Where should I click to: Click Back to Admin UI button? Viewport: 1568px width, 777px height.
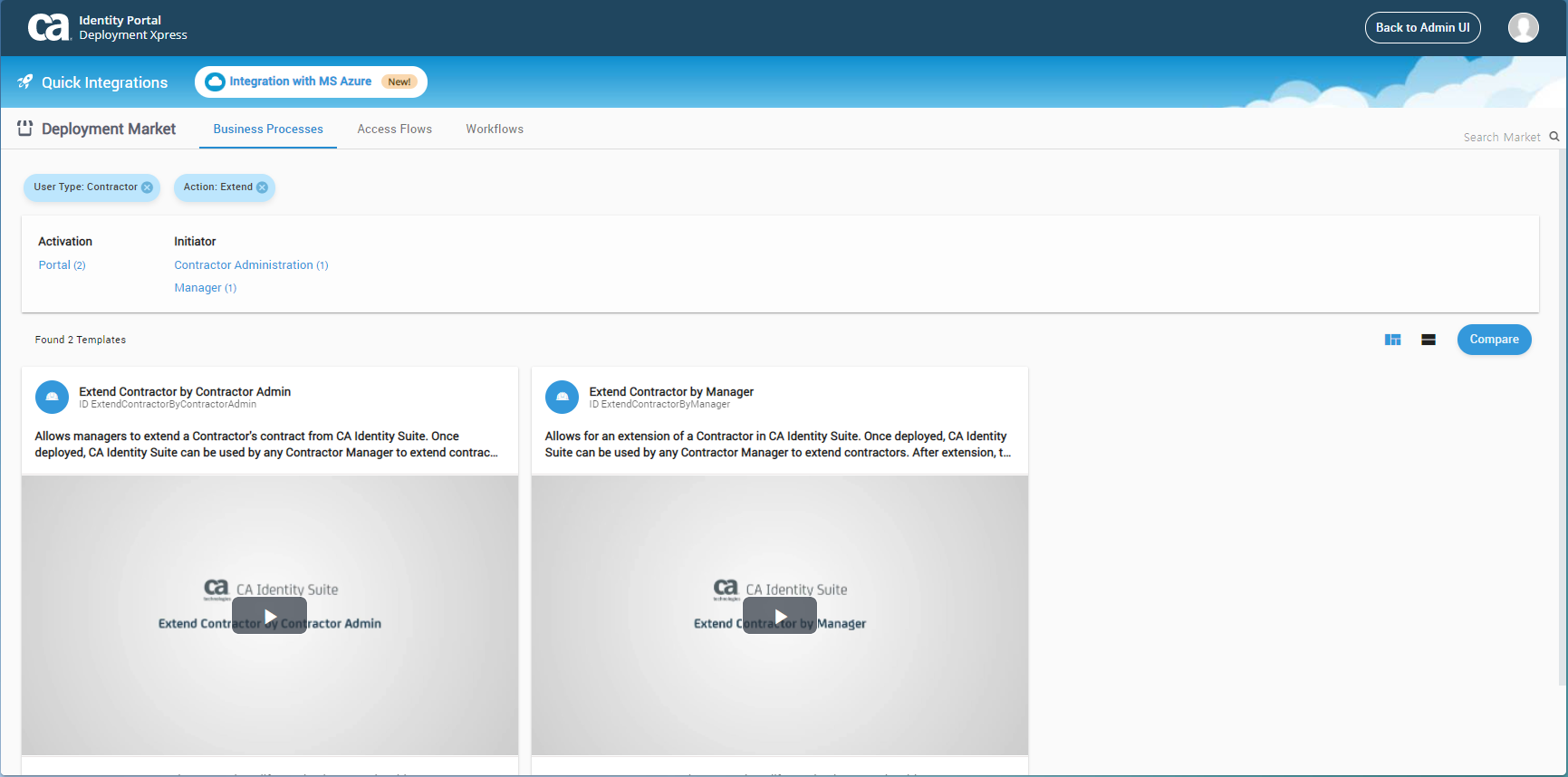click(x=1423, y=27)
